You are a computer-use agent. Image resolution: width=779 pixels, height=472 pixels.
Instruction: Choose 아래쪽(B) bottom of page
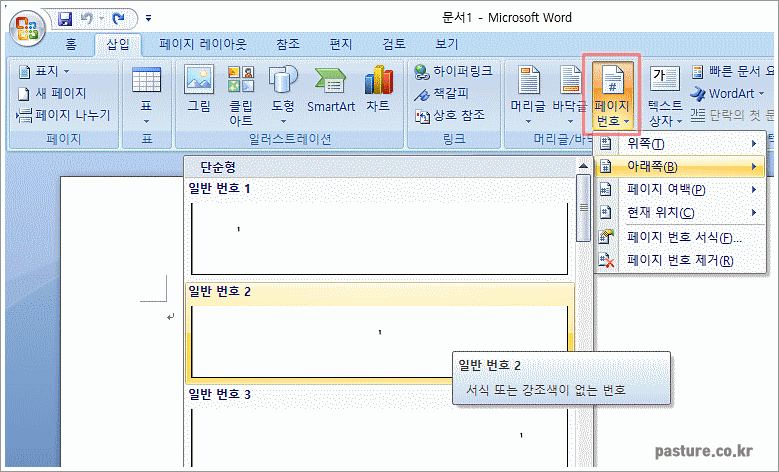coord(680,166)
